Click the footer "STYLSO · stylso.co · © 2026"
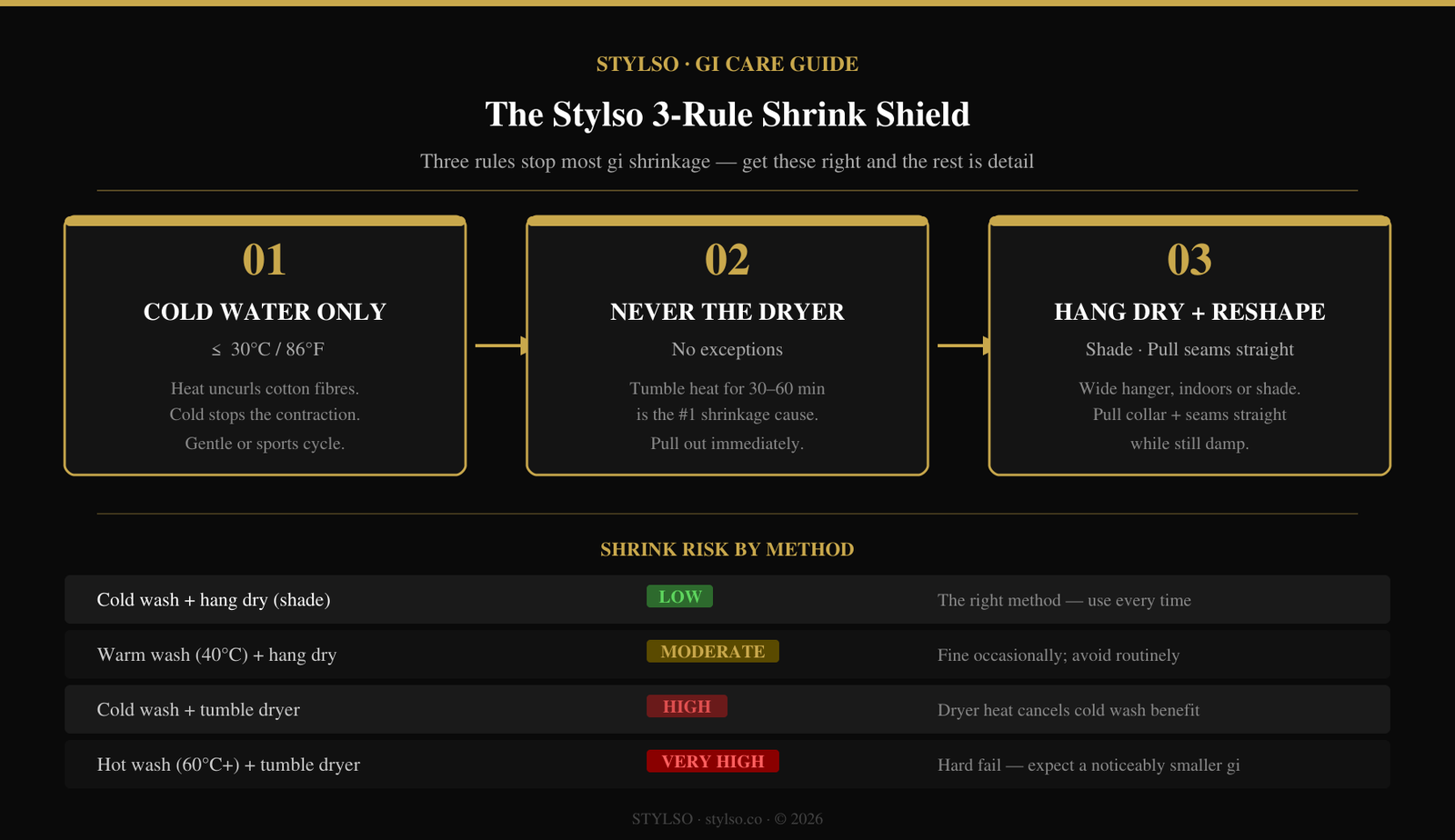Image resolution: width=1455 pixels, height=840 pixels. [727, 819]
